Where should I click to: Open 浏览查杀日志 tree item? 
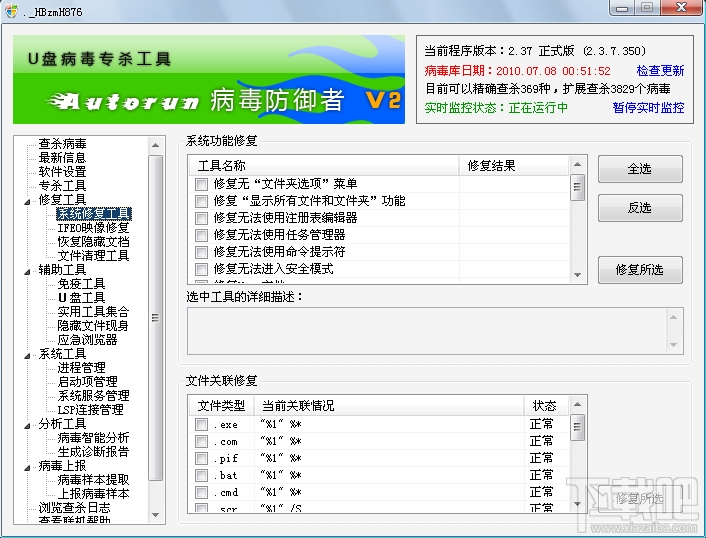(x=74, y=507)
